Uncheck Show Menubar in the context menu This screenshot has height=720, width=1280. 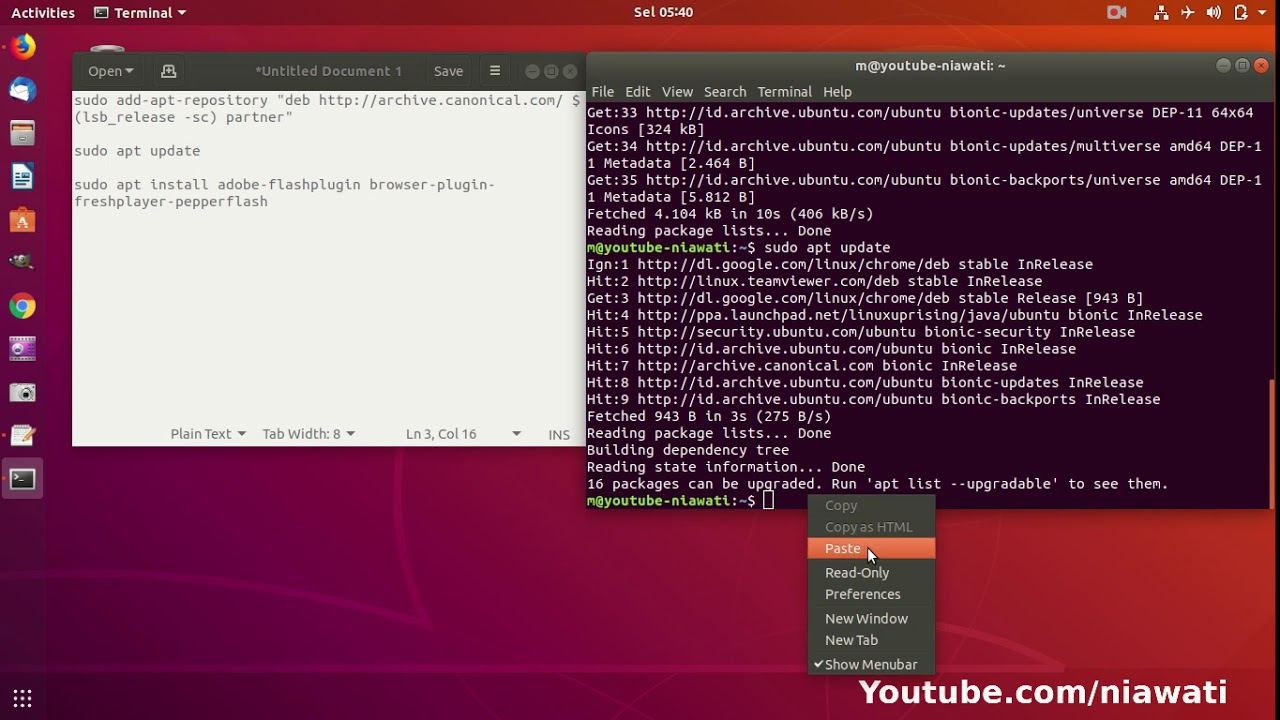point(871,664)
